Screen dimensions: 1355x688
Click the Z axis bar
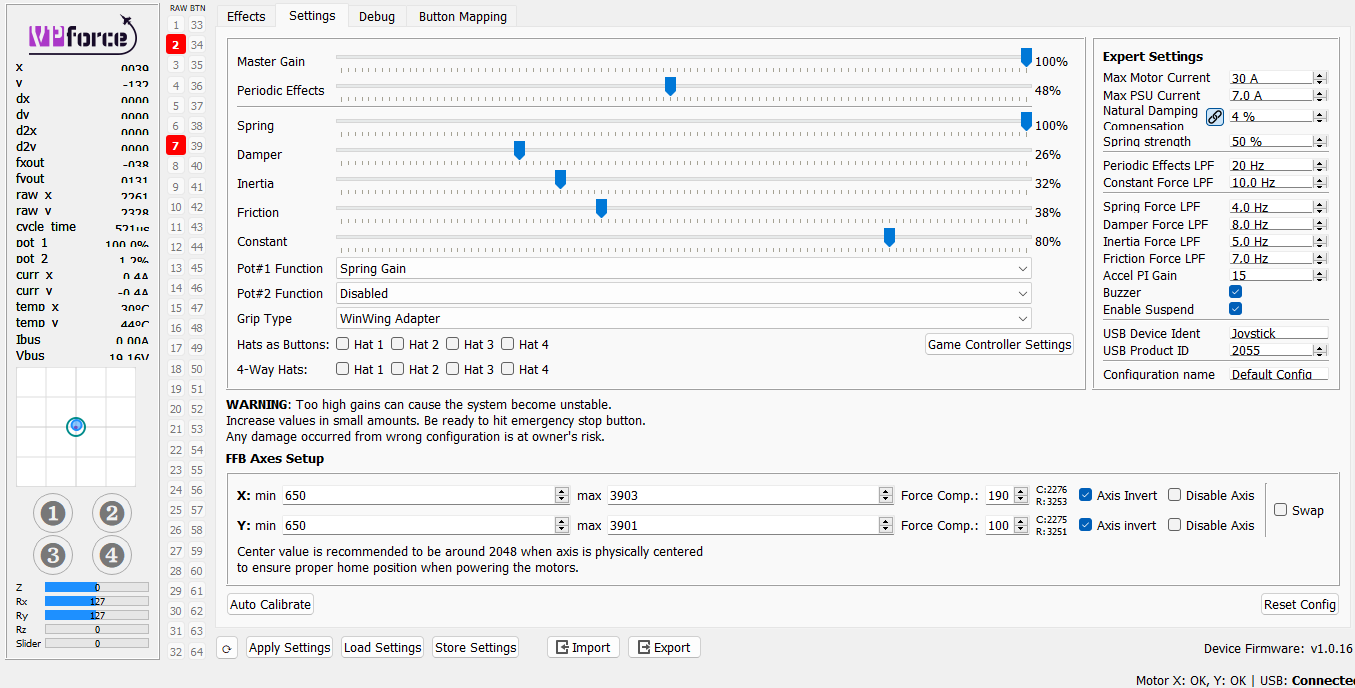point(97,588)
